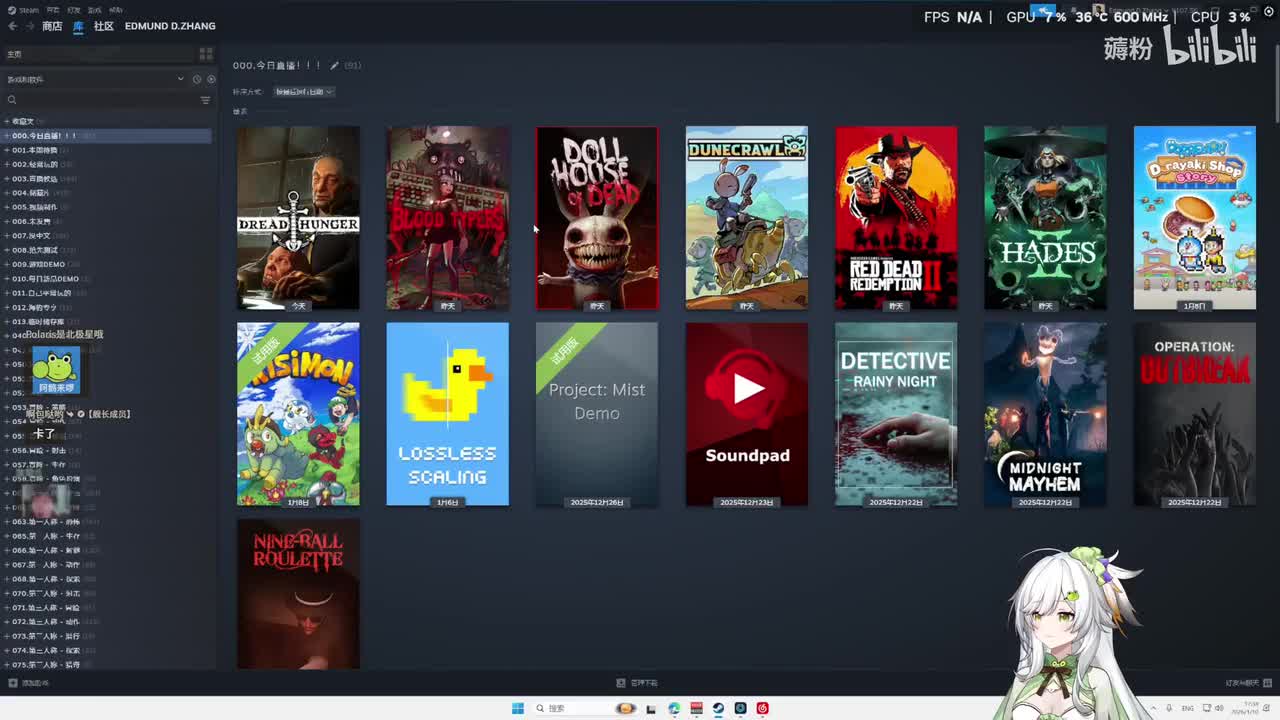
Task: Open the Dorayaki Shop Story cover
Action: click(1195, 218)
